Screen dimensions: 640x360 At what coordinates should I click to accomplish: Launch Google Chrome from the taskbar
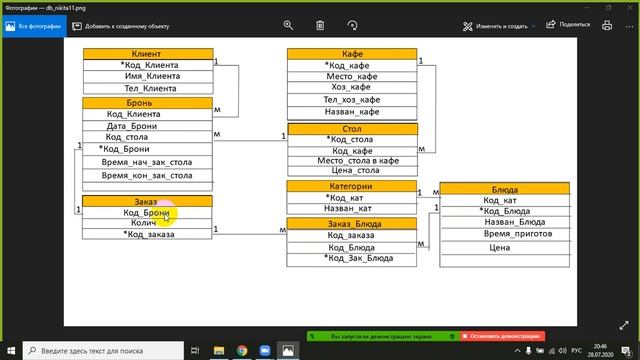tap(242, 351)
